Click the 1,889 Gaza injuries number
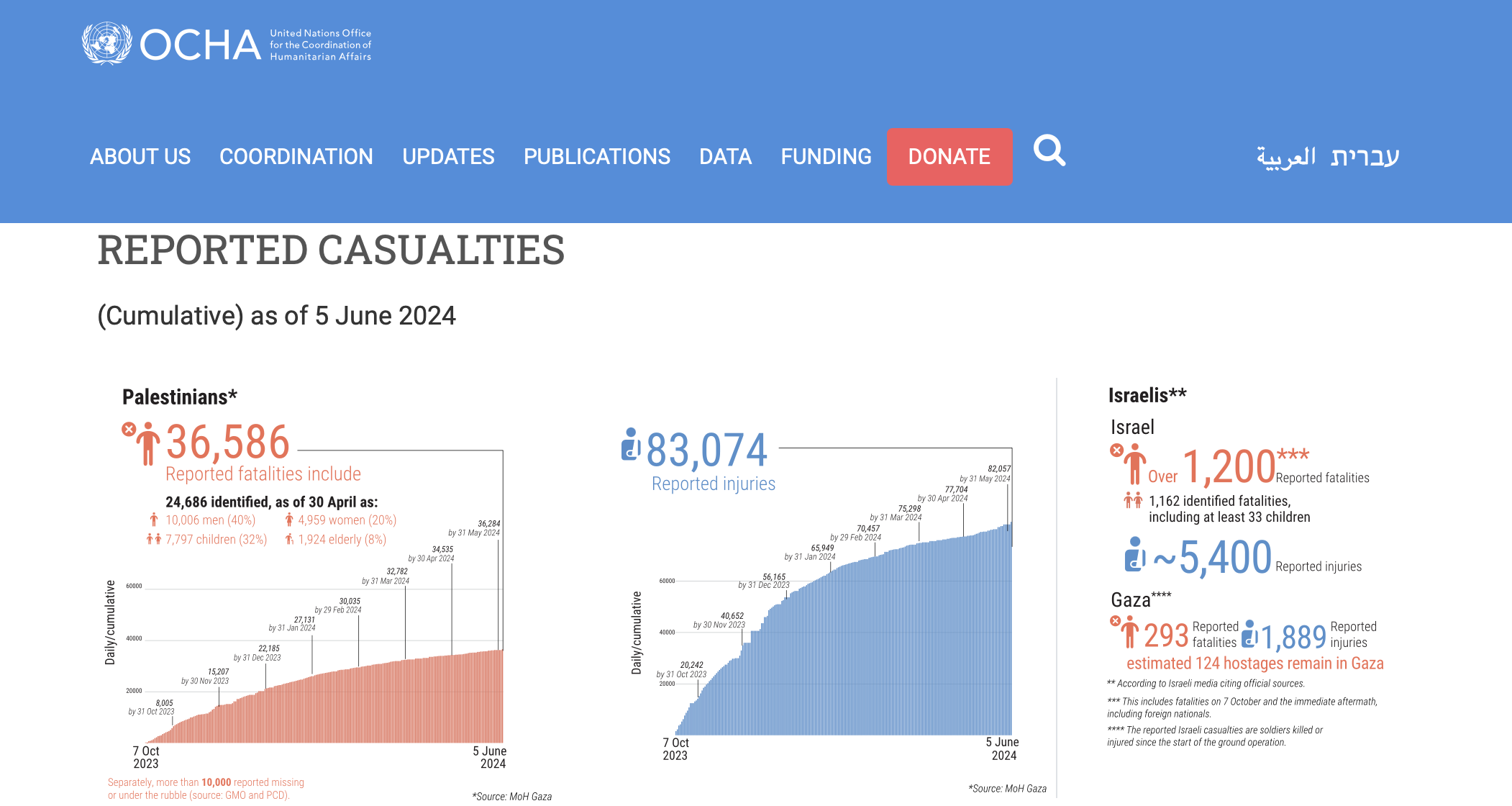 (1293, 637)
